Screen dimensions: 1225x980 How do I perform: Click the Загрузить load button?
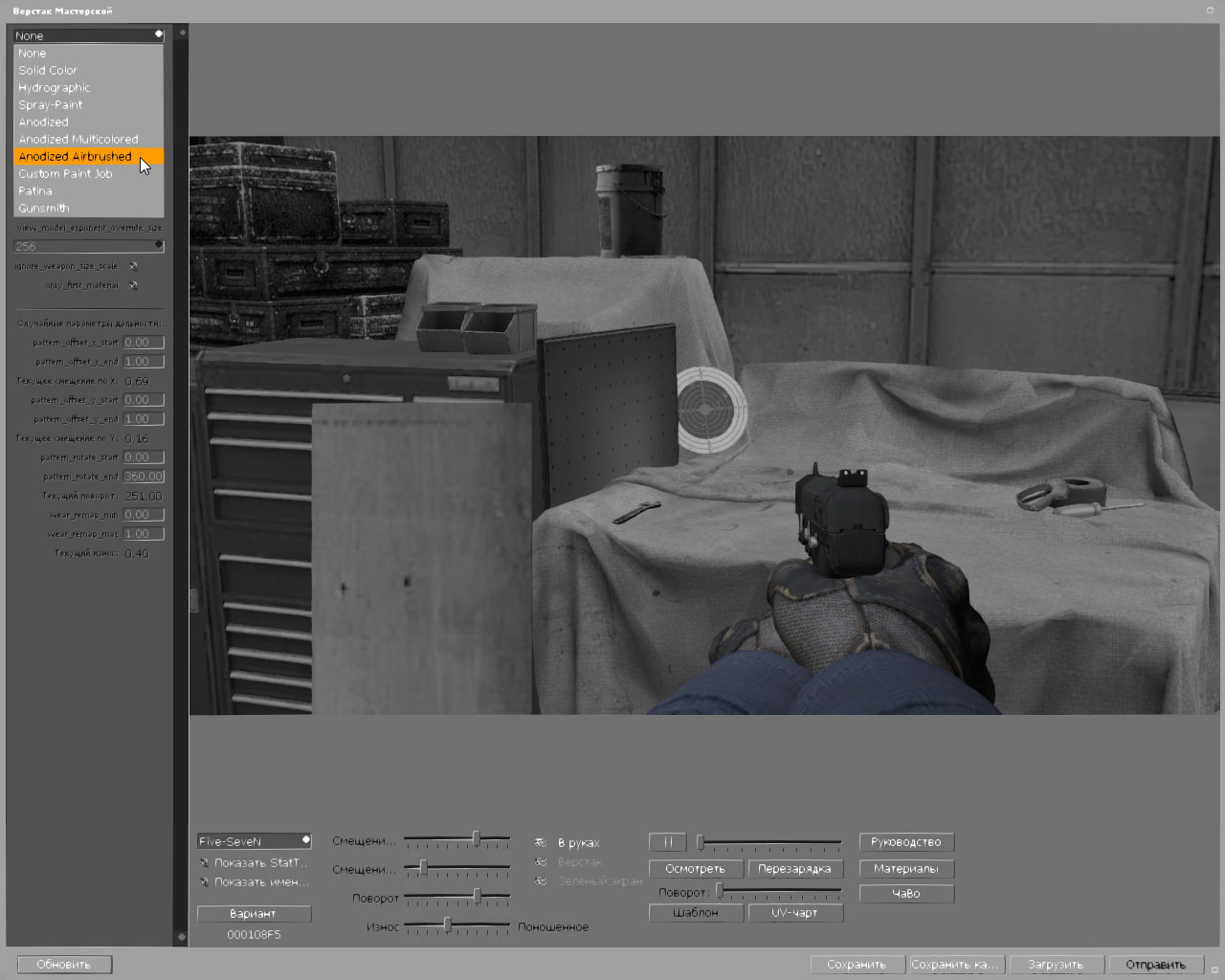(x=1057, y=965)
